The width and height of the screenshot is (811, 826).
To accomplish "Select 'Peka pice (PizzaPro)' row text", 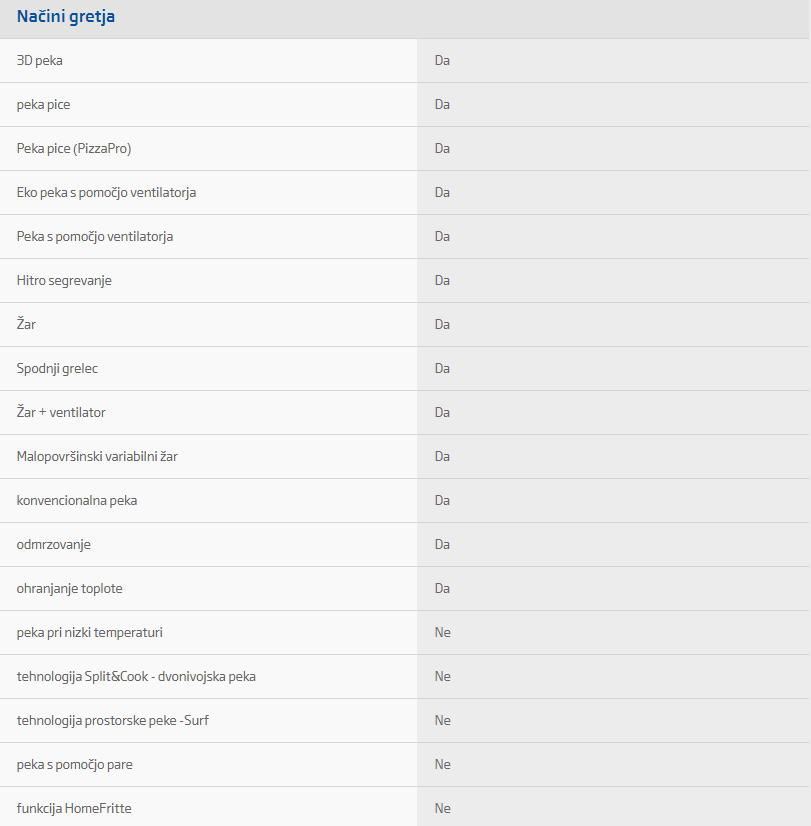I will pos(74,149).
